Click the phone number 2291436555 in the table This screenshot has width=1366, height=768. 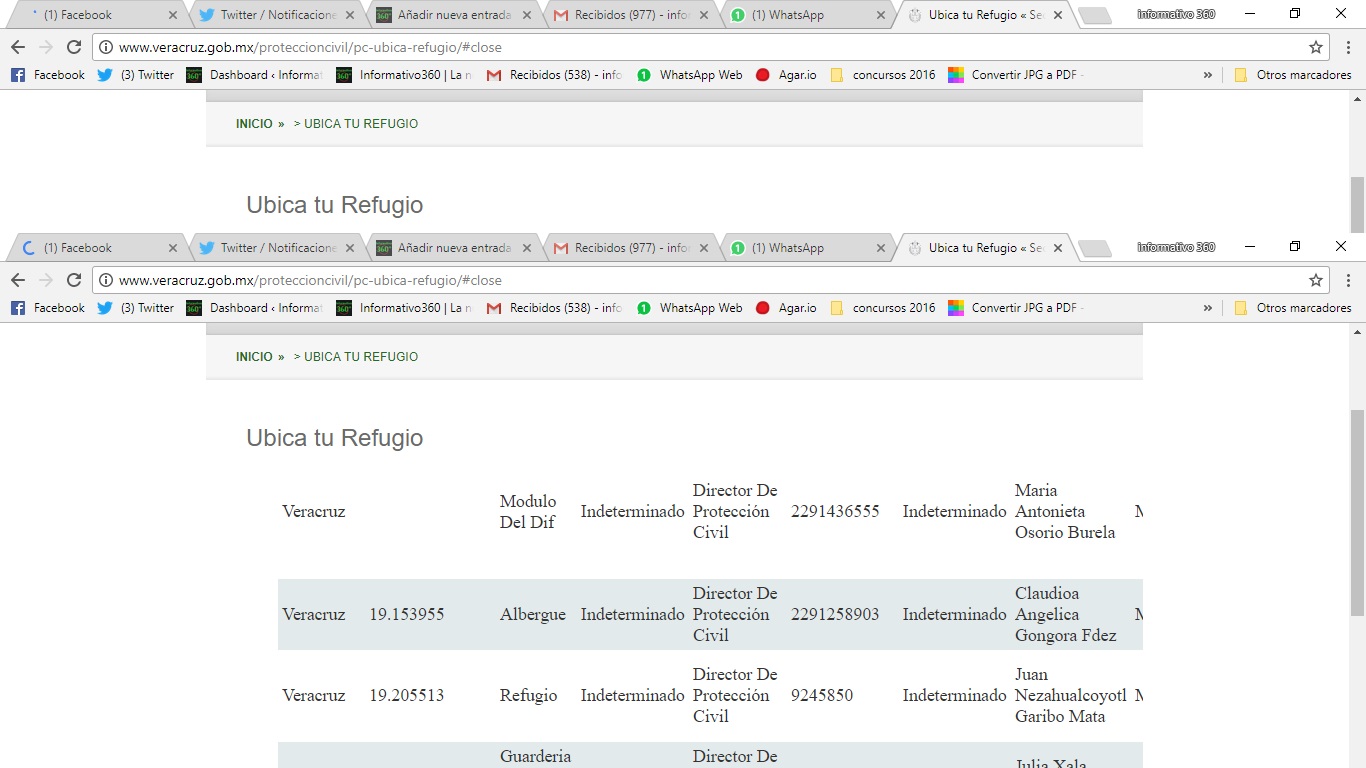point(835,512)
